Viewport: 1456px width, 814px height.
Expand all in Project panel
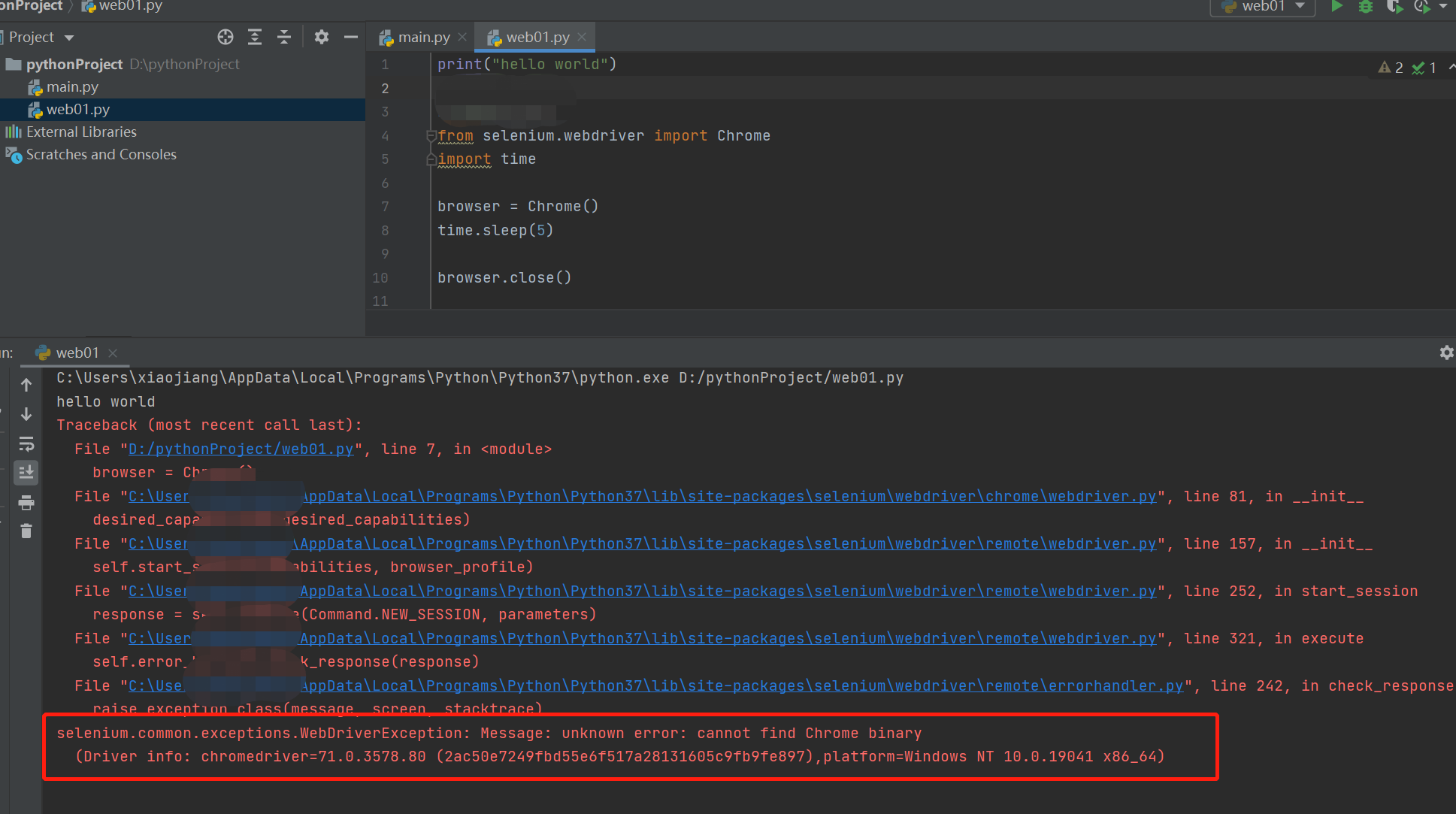pos(255,37)
